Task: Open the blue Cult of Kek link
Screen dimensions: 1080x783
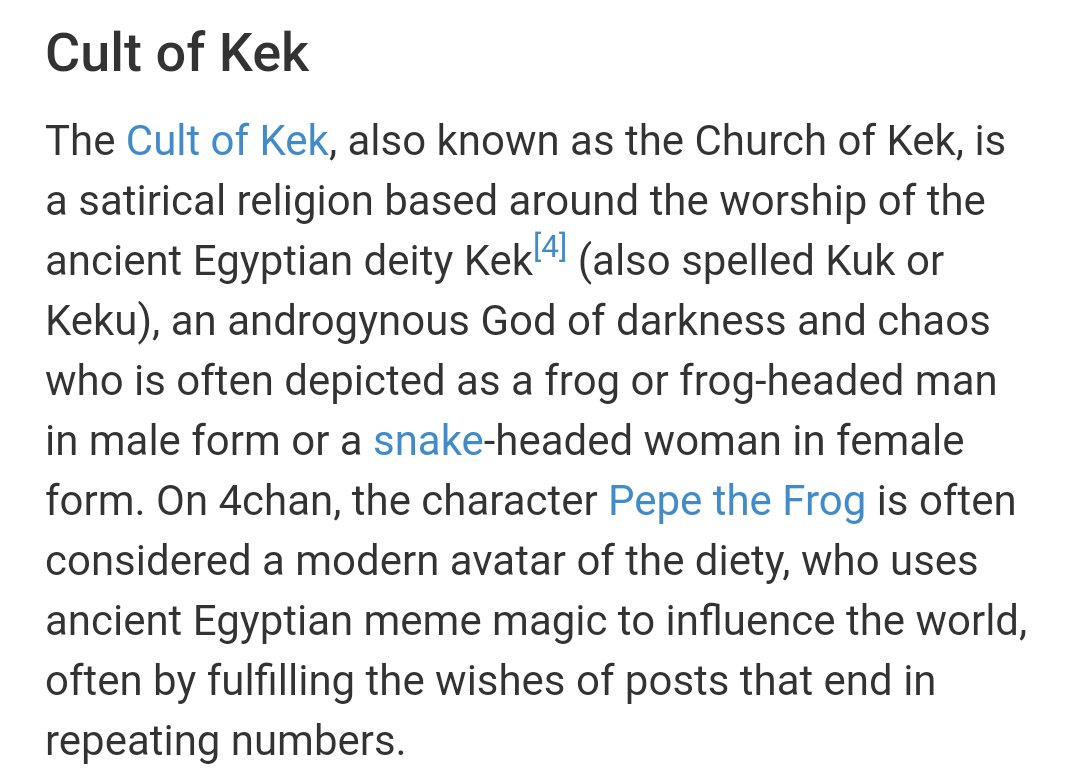Action: pyautogui.click(x=227, y=141)
